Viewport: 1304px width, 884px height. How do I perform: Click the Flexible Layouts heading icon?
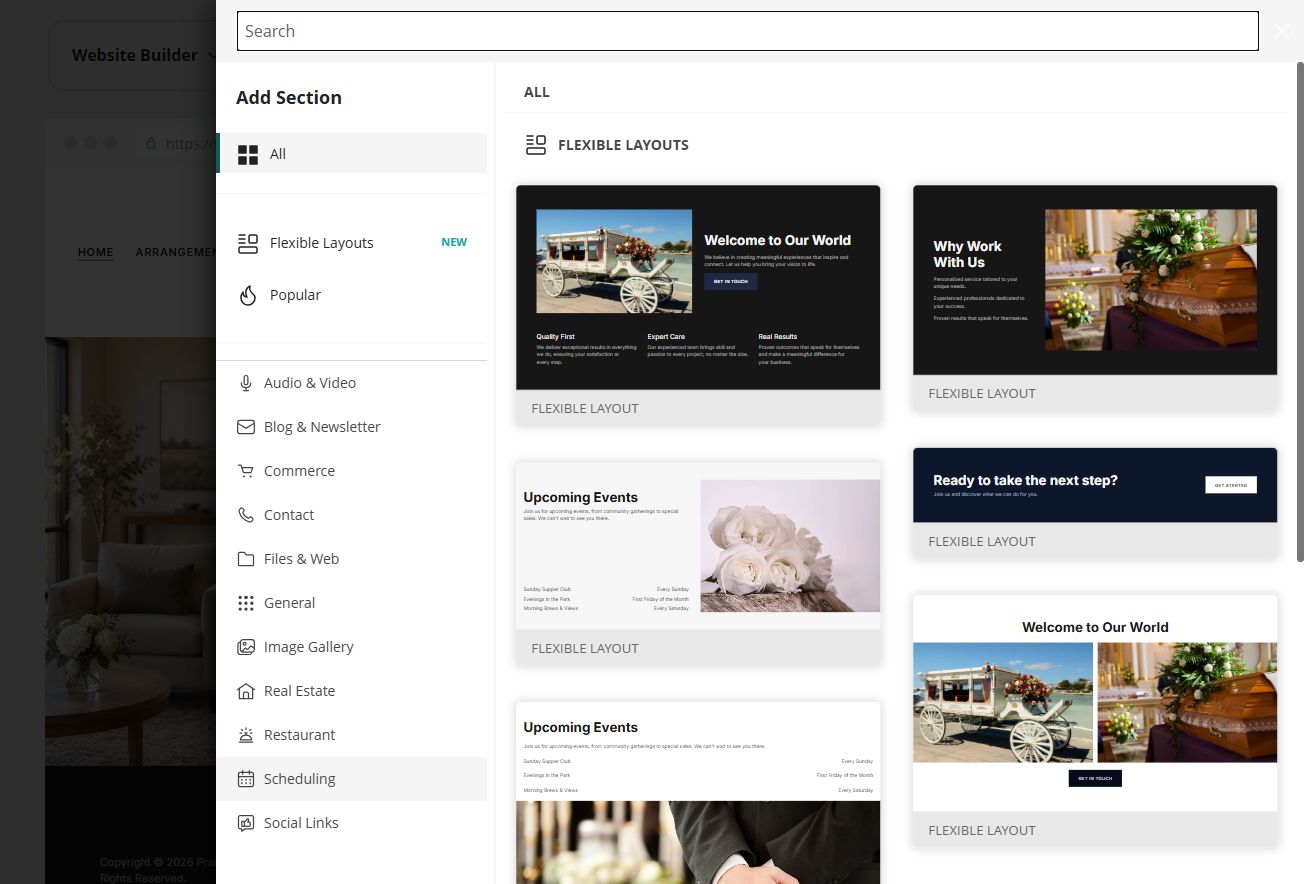pos(536,145)
